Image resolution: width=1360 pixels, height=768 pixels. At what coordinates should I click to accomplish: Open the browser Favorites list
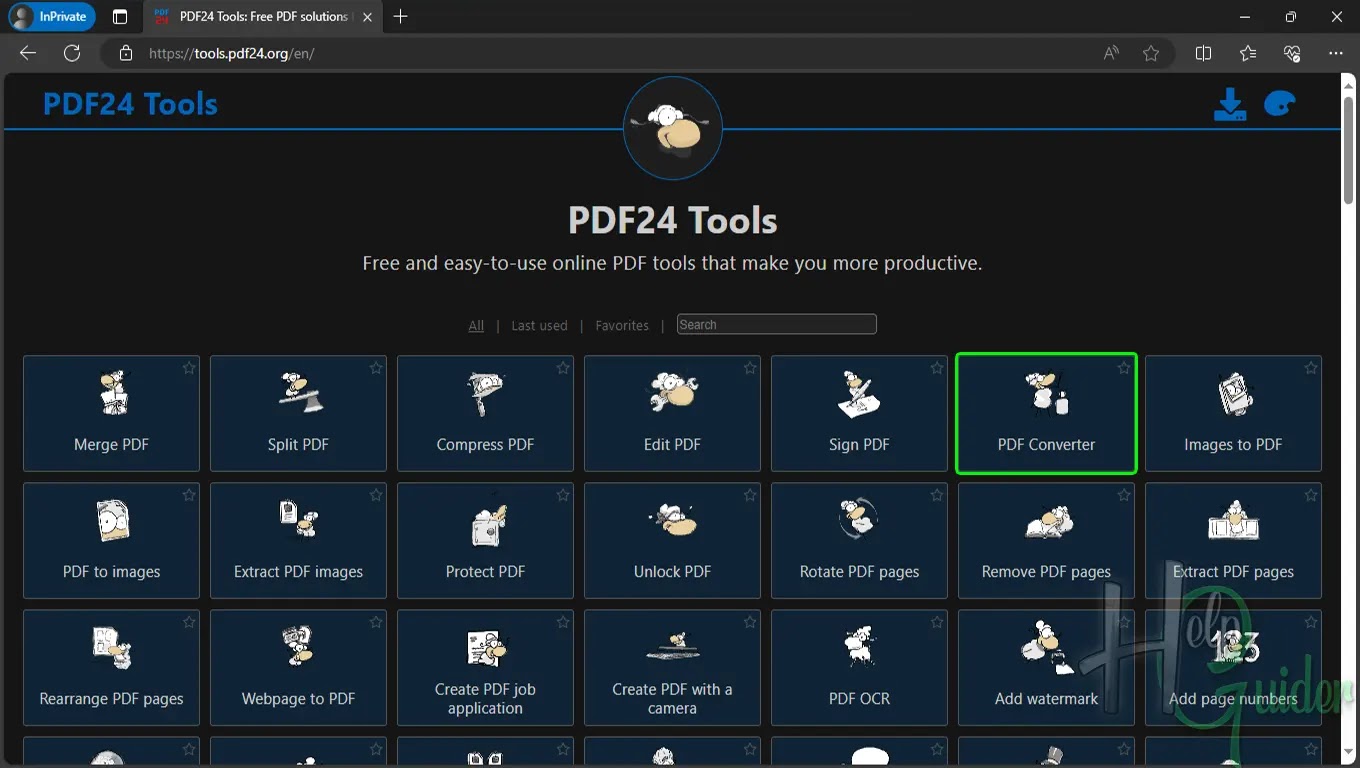(1247, 53)
